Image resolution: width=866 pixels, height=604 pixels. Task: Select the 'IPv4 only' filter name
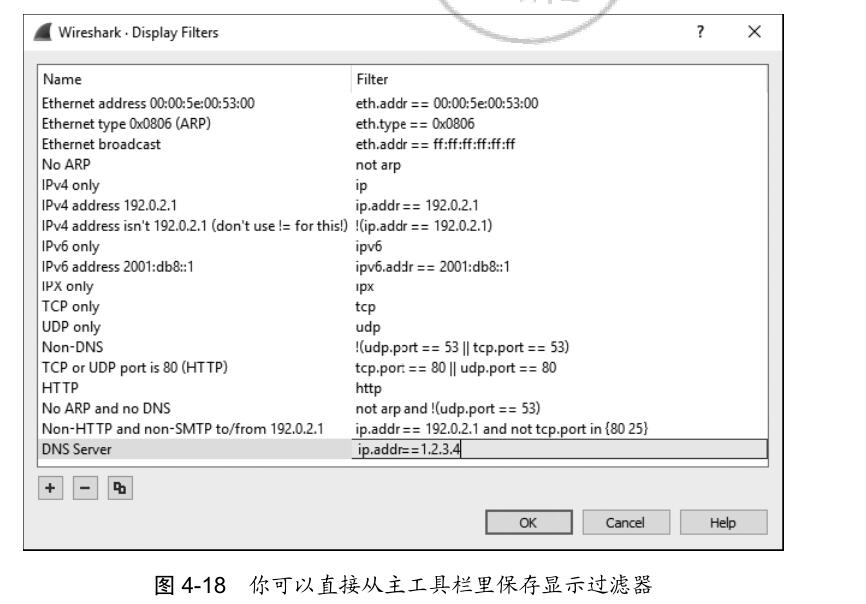(x=70, y=185)
